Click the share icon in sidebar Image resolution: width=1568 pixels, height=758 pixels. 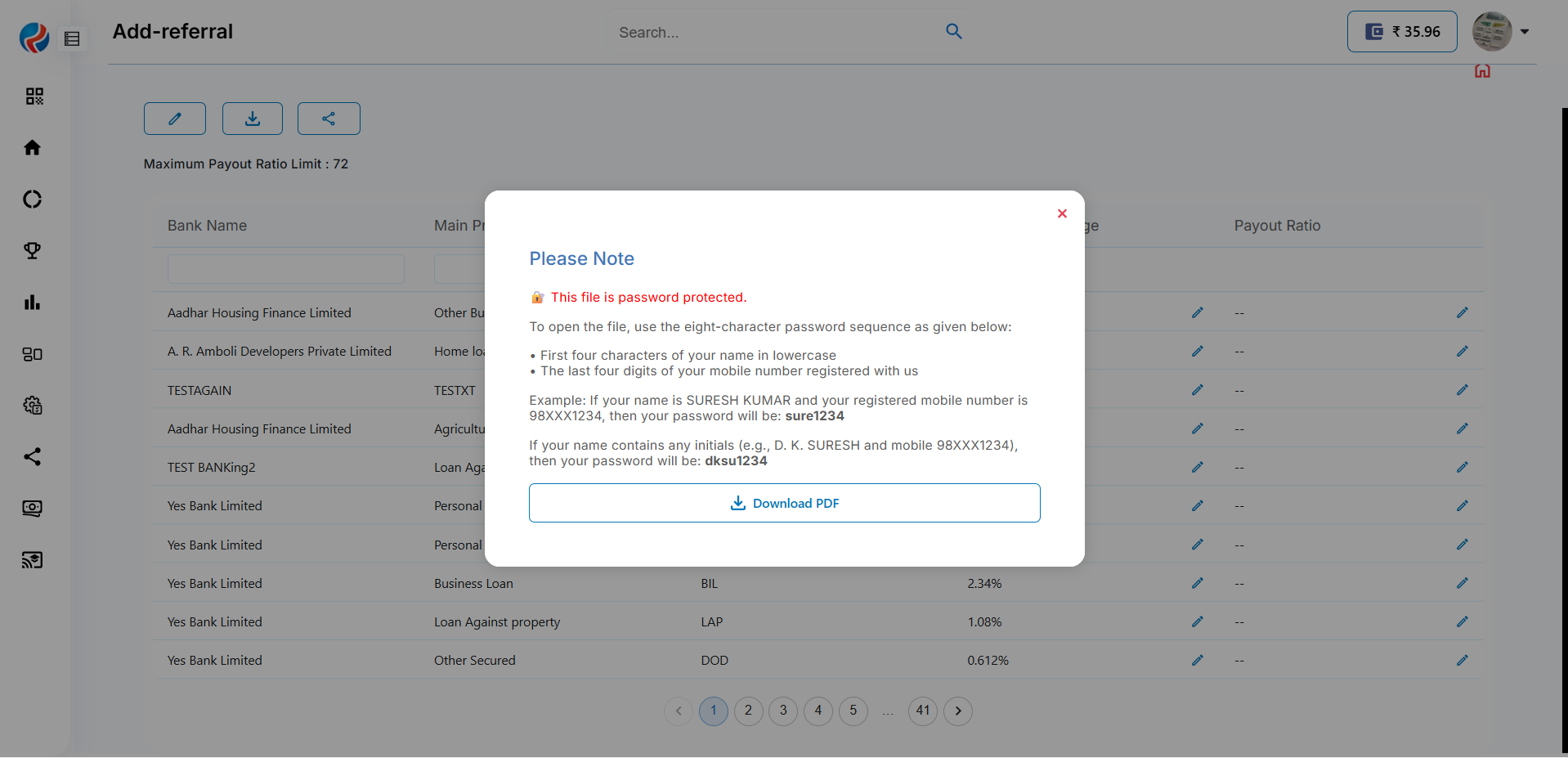point(33,457)
